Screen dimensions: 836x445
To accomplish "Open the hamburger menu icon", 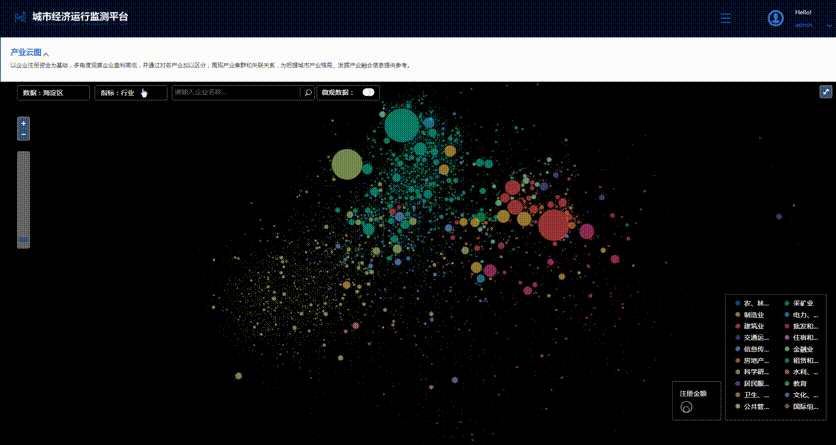I will (x=725, y=18).
